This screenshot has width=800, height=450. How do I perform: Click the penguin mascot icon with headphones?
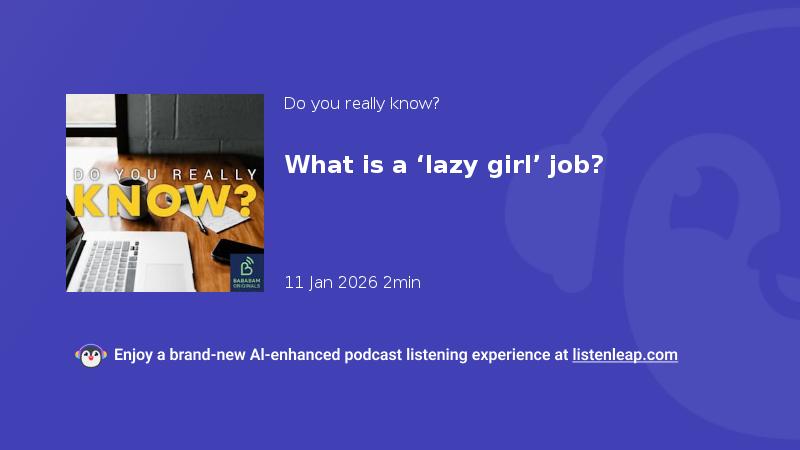[x=91, y=356]
